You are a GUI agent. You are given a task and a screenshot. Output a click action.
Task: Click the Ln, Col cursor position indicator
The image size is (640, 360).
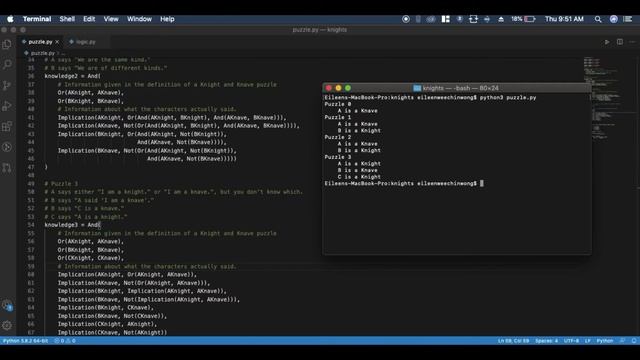point(513,341)
